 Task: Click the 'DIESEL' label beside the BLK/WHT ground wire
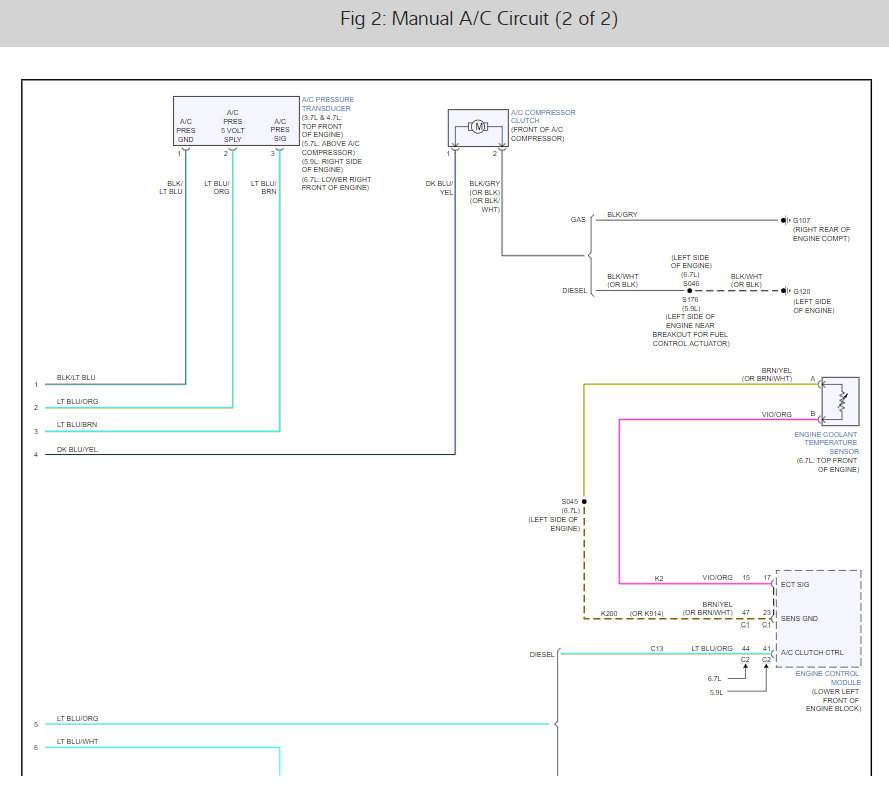(574, 290)
